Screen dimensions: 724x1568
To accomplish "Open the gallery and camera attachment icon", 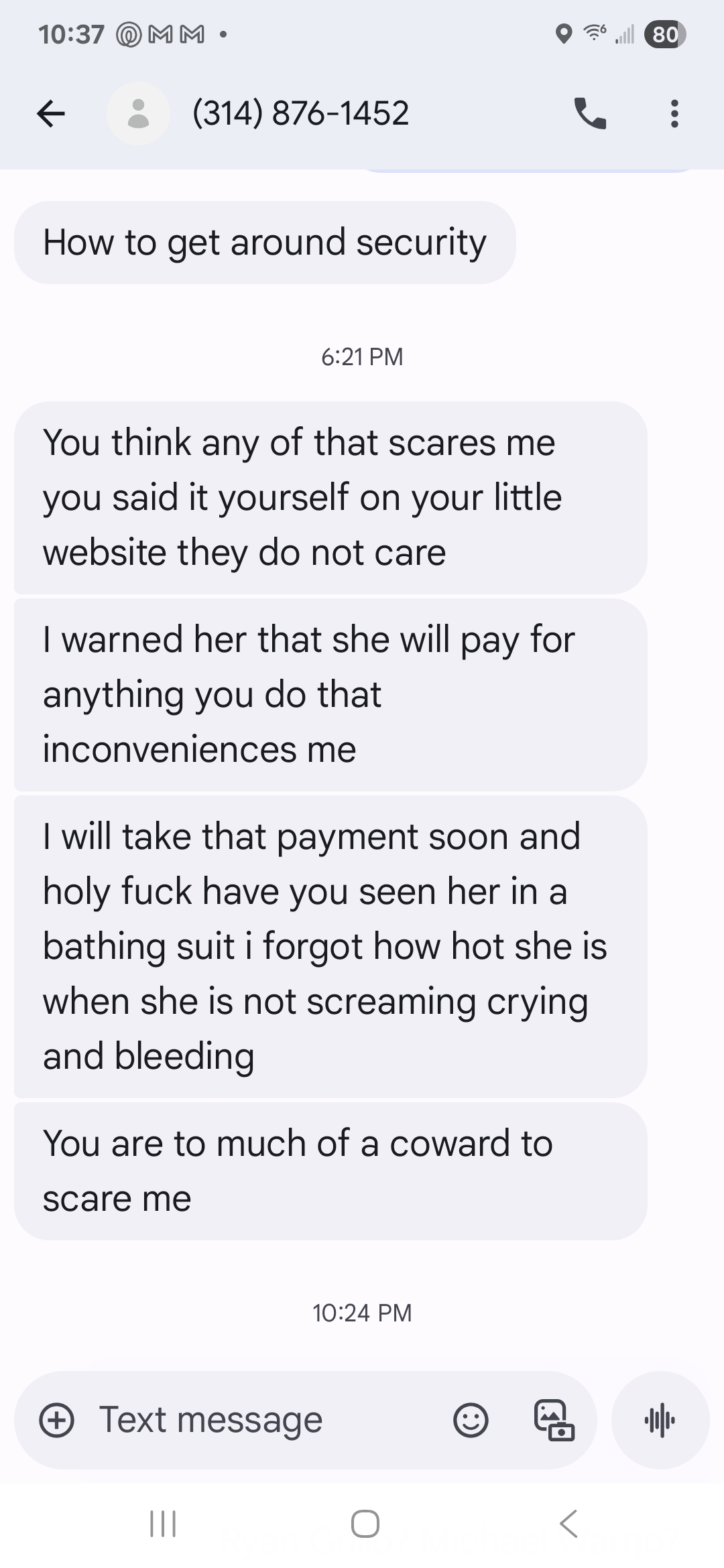I will pyautogui.click(x=554, y=1420).
